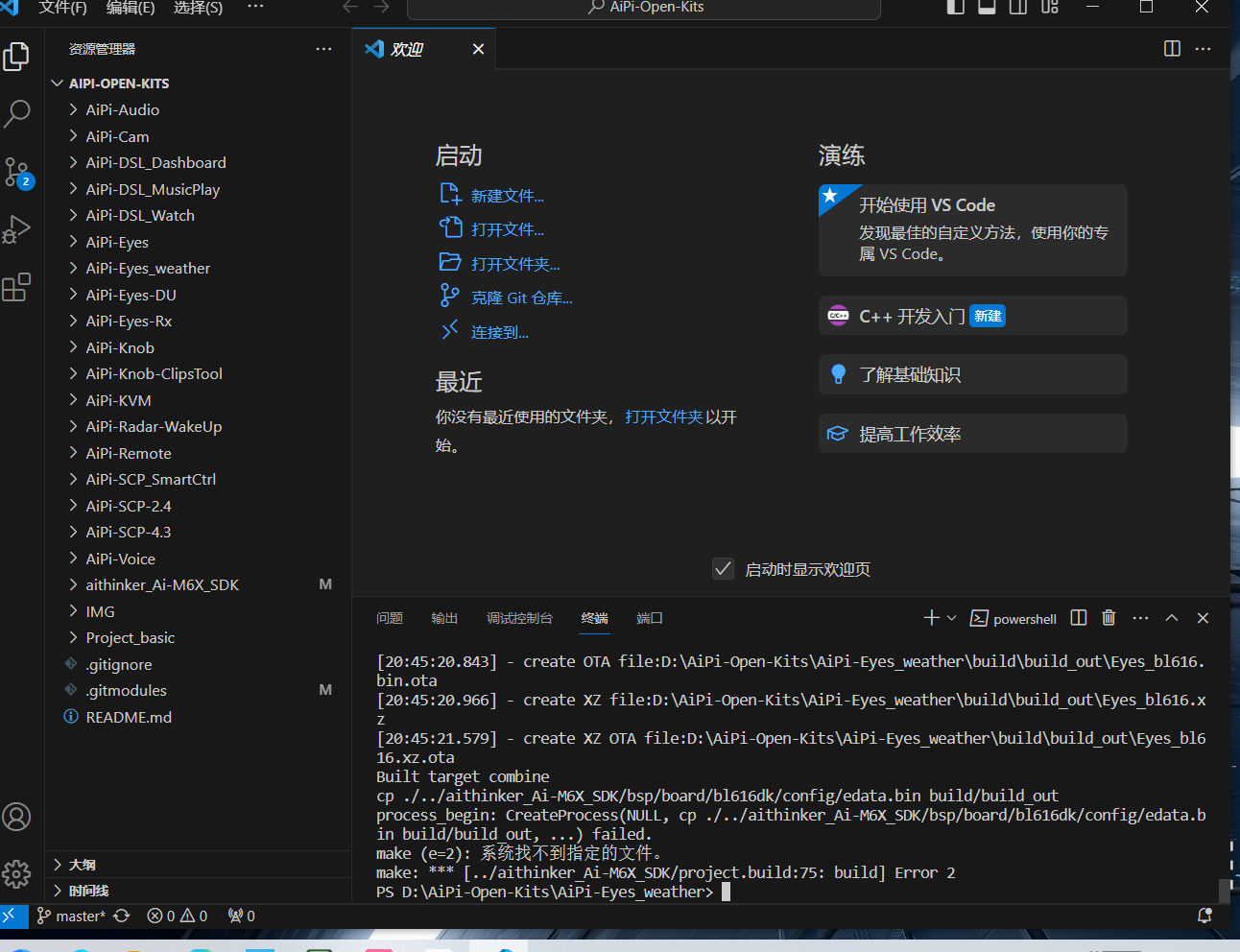
Task: Toggle primary side bar layout icon
Action: coord(955,7)
